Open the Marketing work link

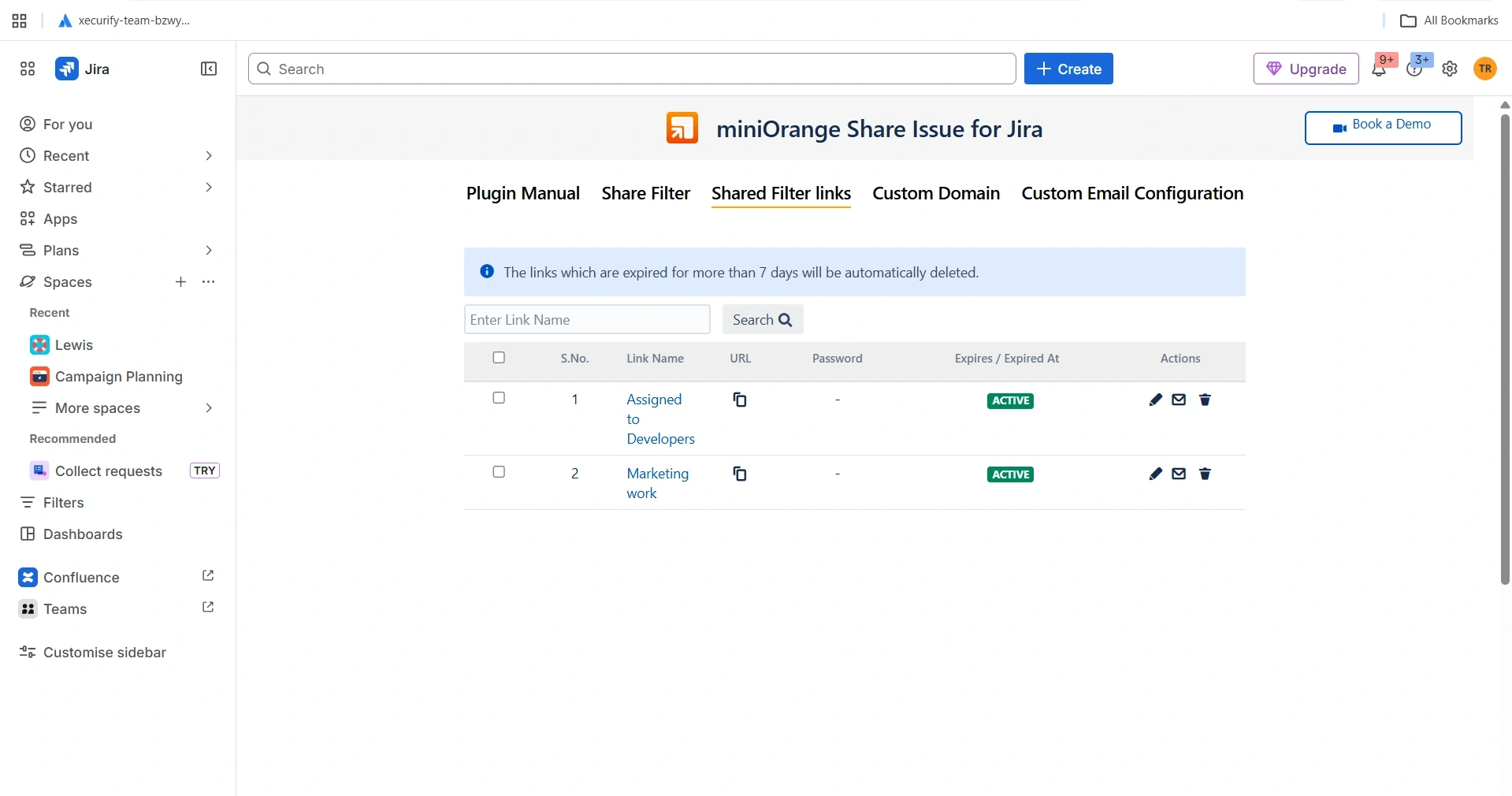point(657,483)
